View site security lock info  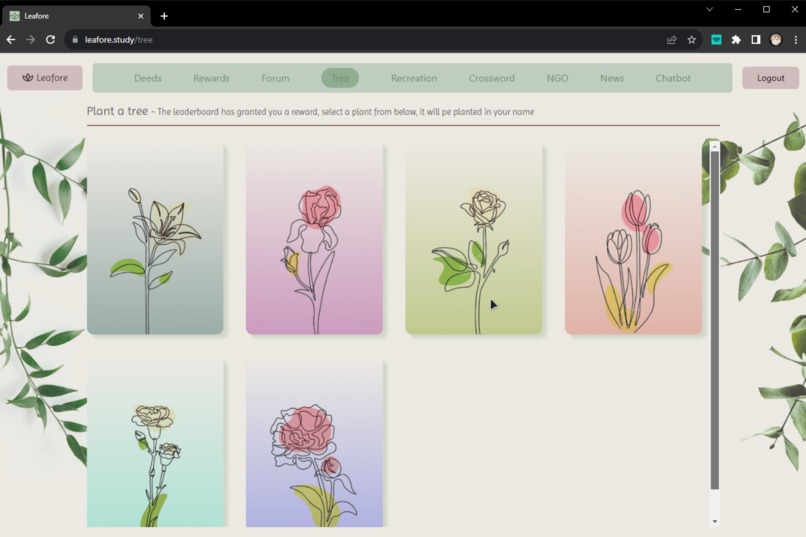point(75,40)
